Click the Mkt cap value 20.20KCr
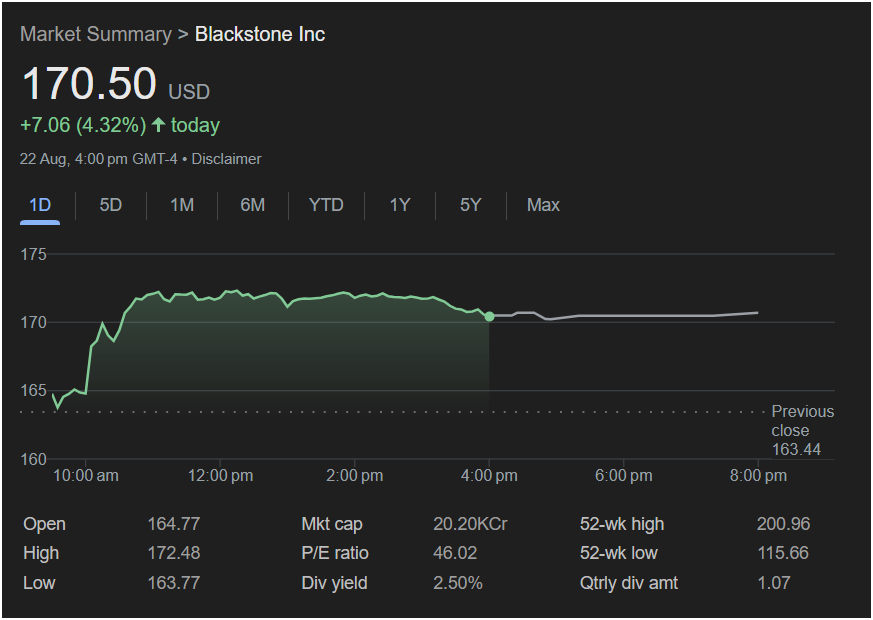This screenshot has height=620, width=873. tap(468, 524)
